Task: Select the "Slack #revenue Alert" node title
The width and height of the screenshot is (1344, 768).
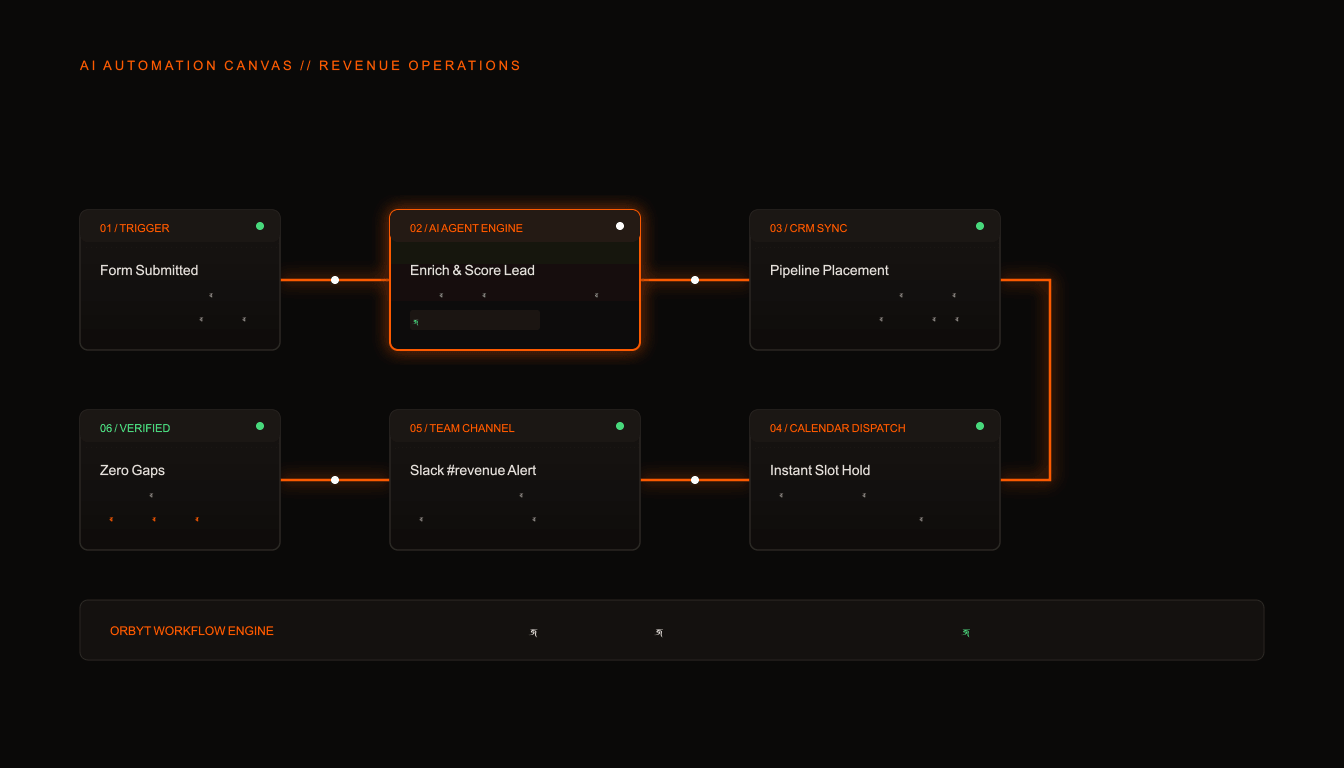Action: (x=473, y=470)
